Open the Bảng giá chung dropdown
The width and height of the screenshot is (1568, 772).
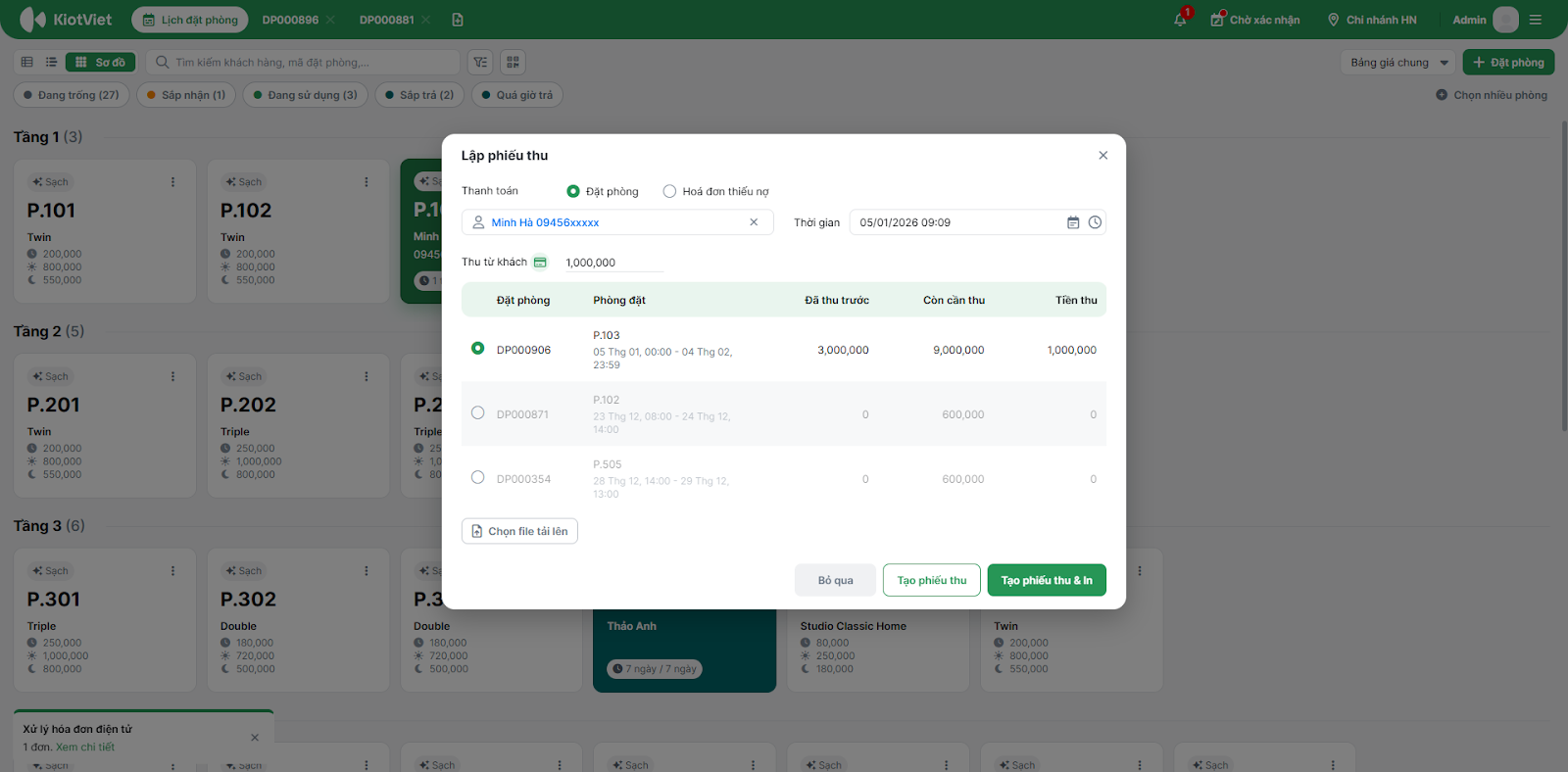click(x=1398, y=62)
